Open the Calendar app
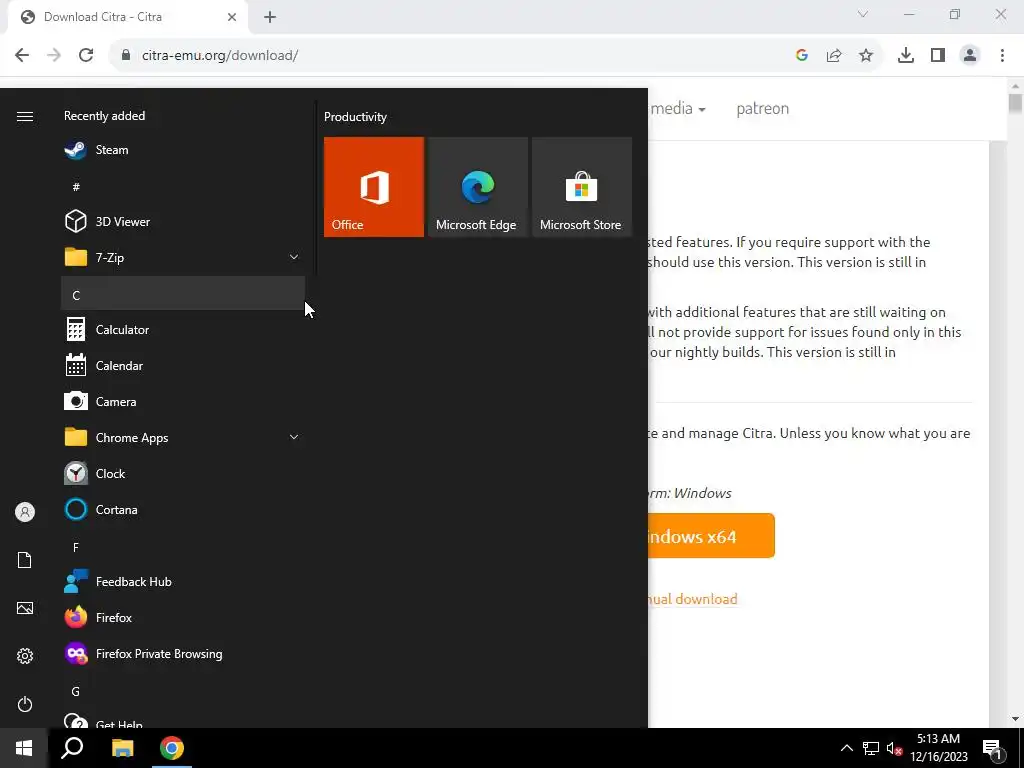 point(183,366)
